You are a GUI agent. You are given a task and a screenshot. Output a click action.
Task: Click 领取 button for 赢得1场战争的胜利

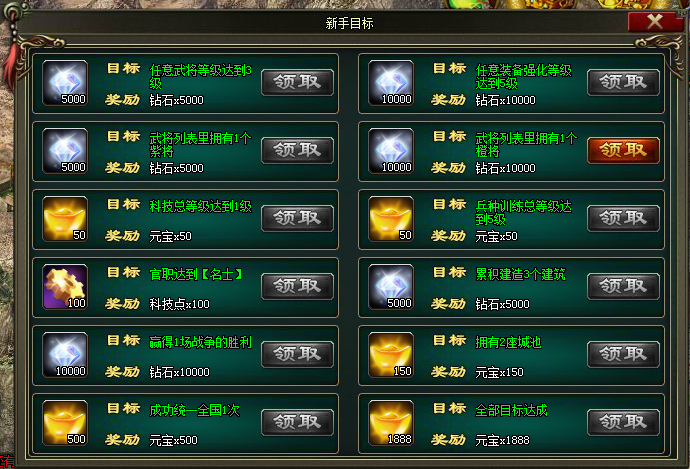297,354
